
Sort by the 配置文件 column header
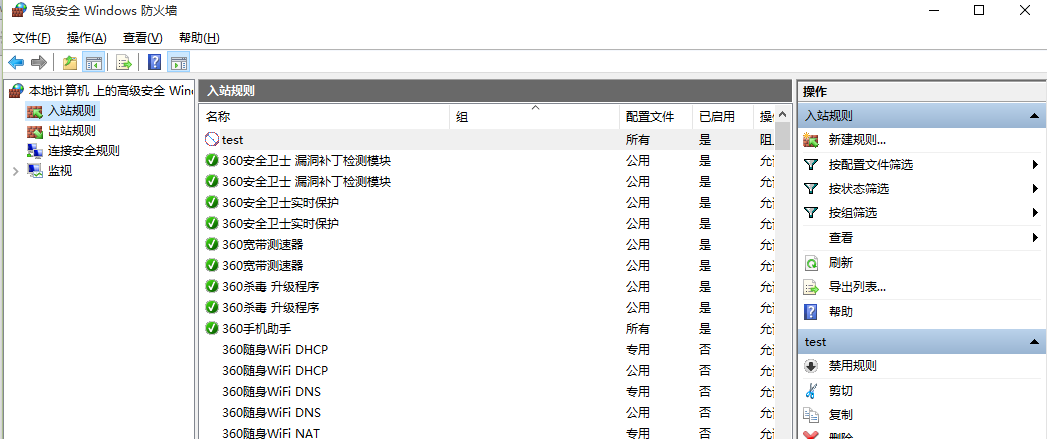pyautogui.click(x=656, y=117)
